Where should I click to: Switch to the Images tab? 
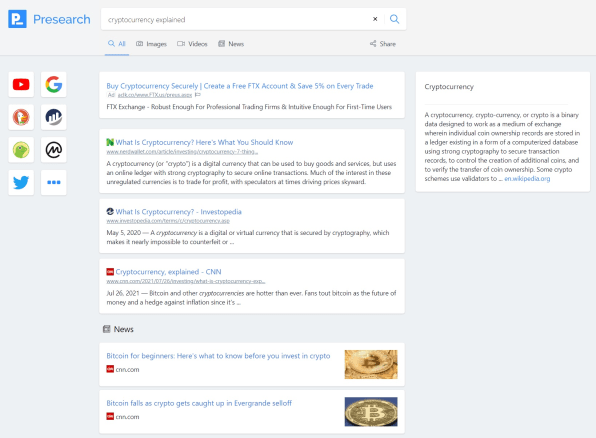click(151, 44)
